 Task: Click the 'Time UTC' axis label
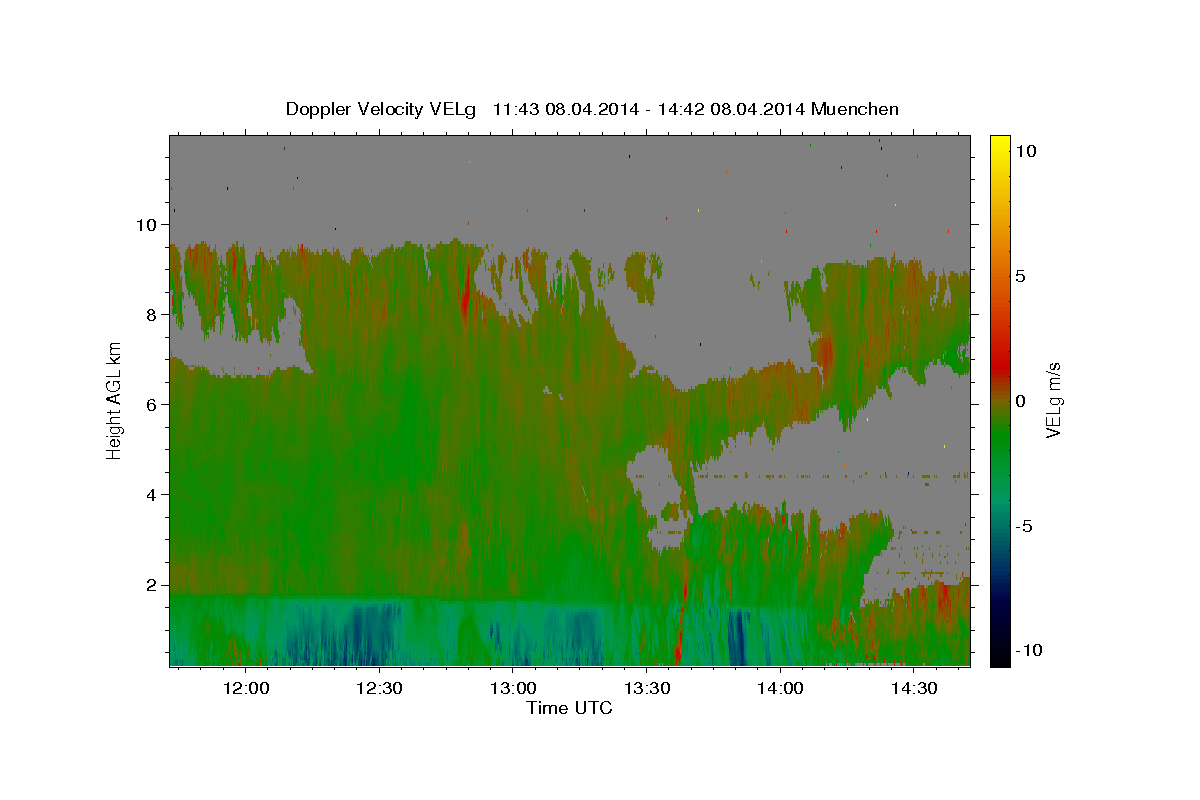pos(569,708)
